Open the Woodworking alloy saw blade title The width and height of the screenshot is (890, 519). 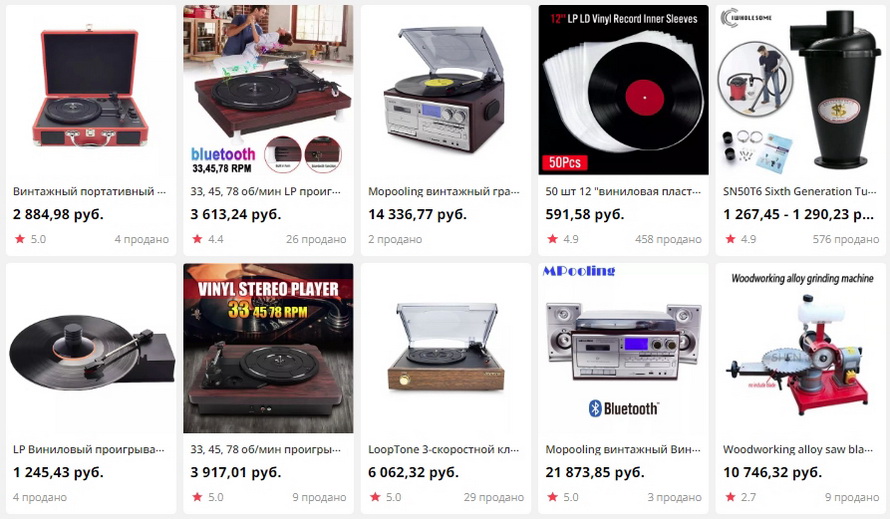click(x=797, y=449)
